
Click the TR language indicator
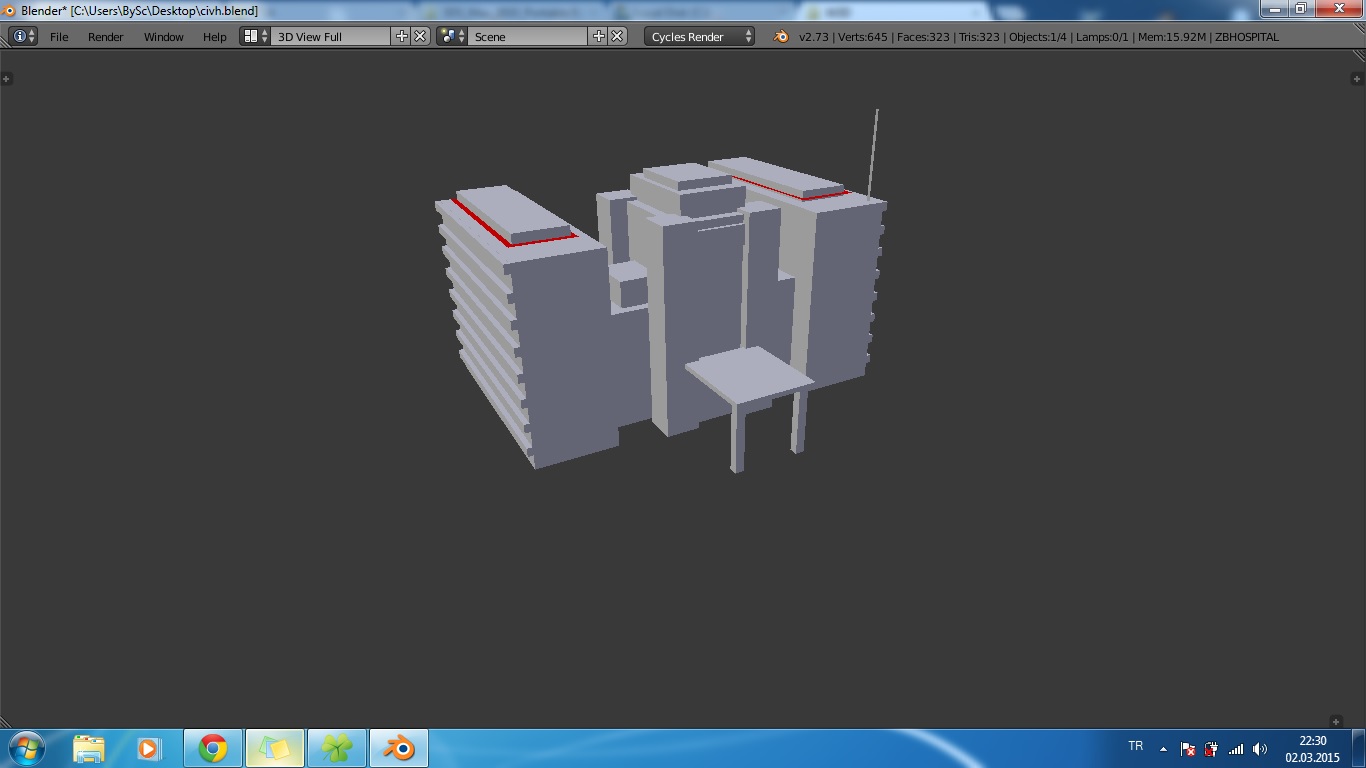point(1136,746)
